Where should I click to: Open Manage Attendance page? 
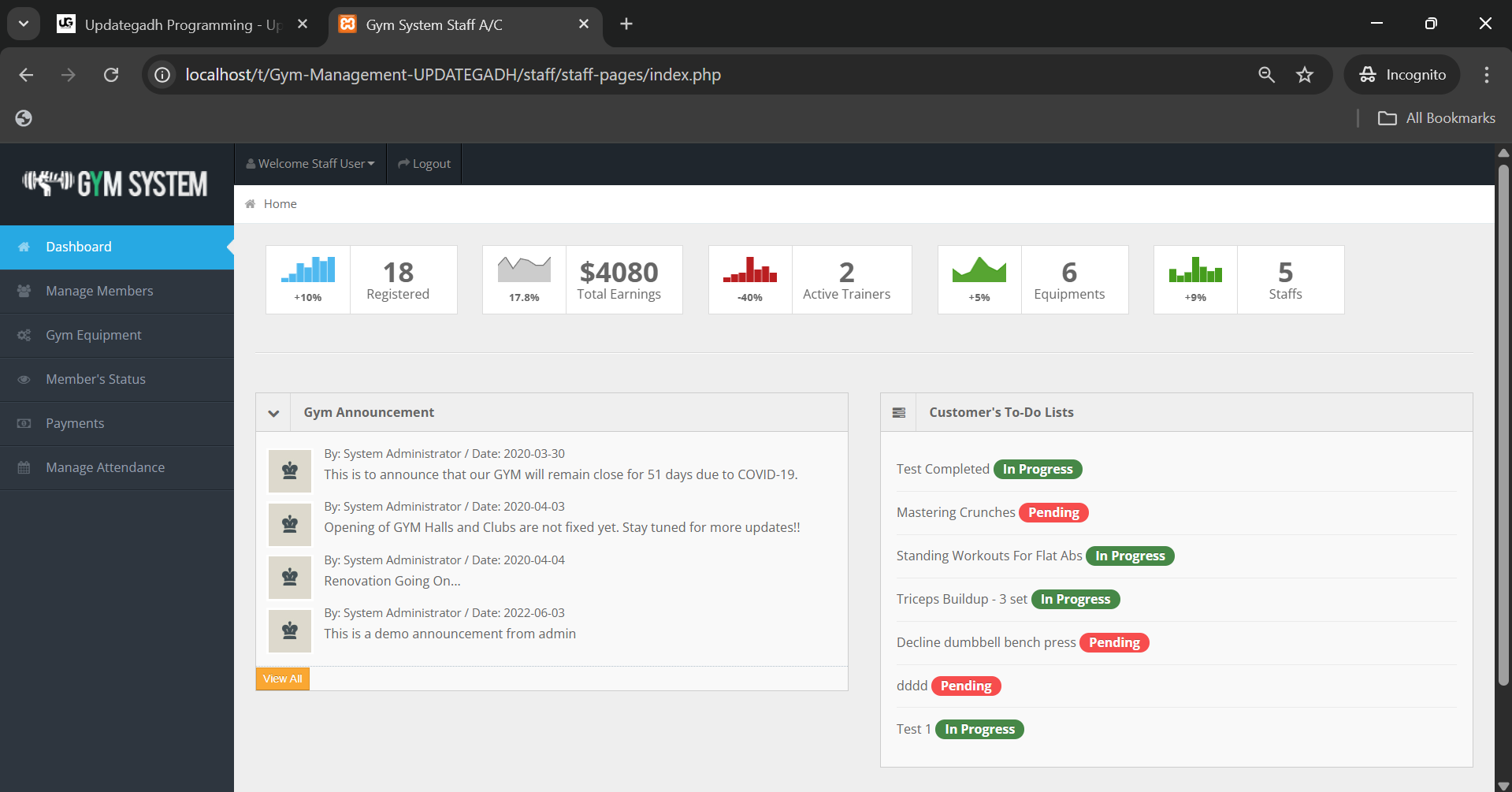117,467
